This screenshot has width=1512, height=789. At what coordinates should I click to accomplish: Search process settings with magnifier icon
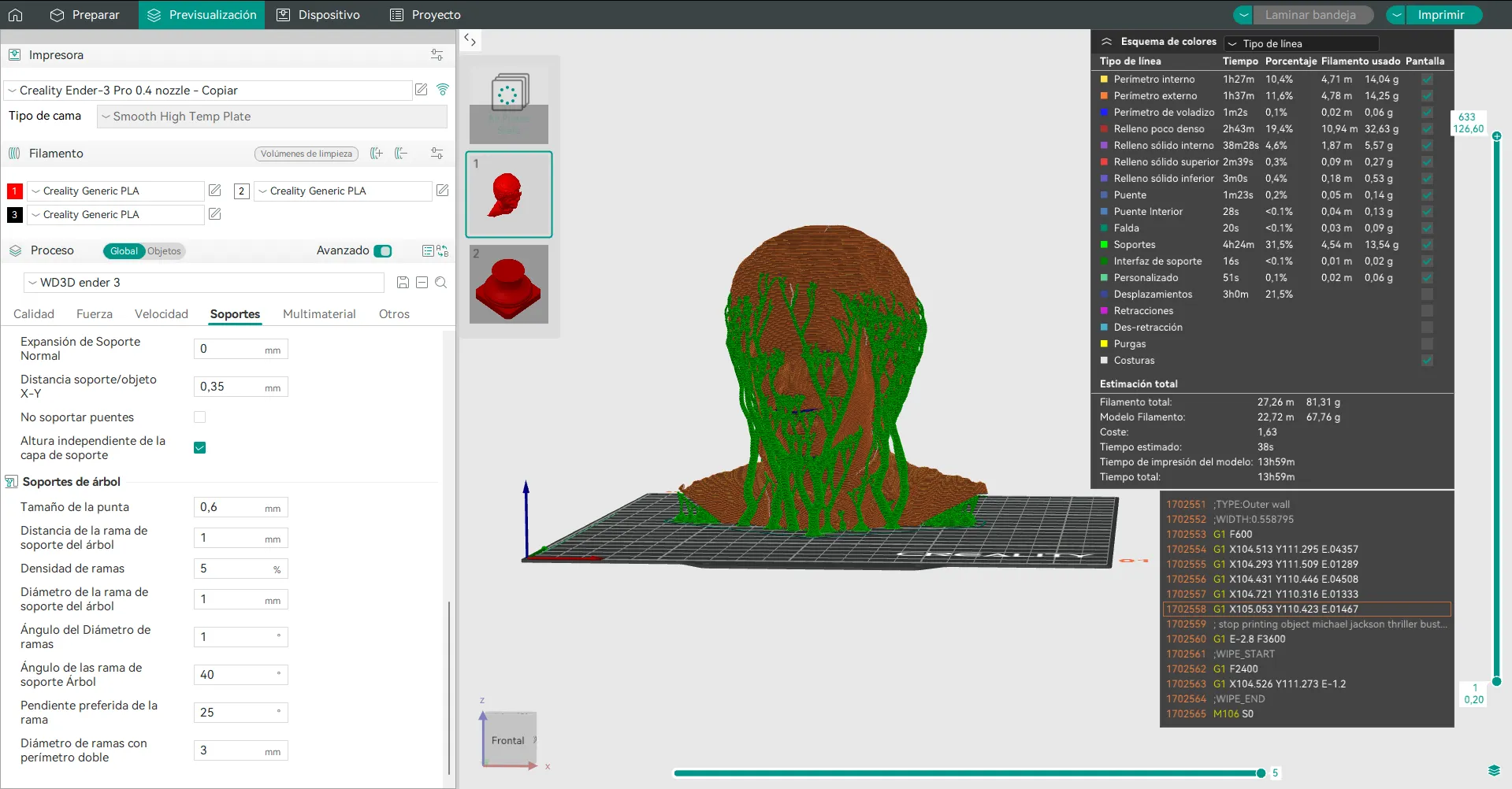(441, 283)
